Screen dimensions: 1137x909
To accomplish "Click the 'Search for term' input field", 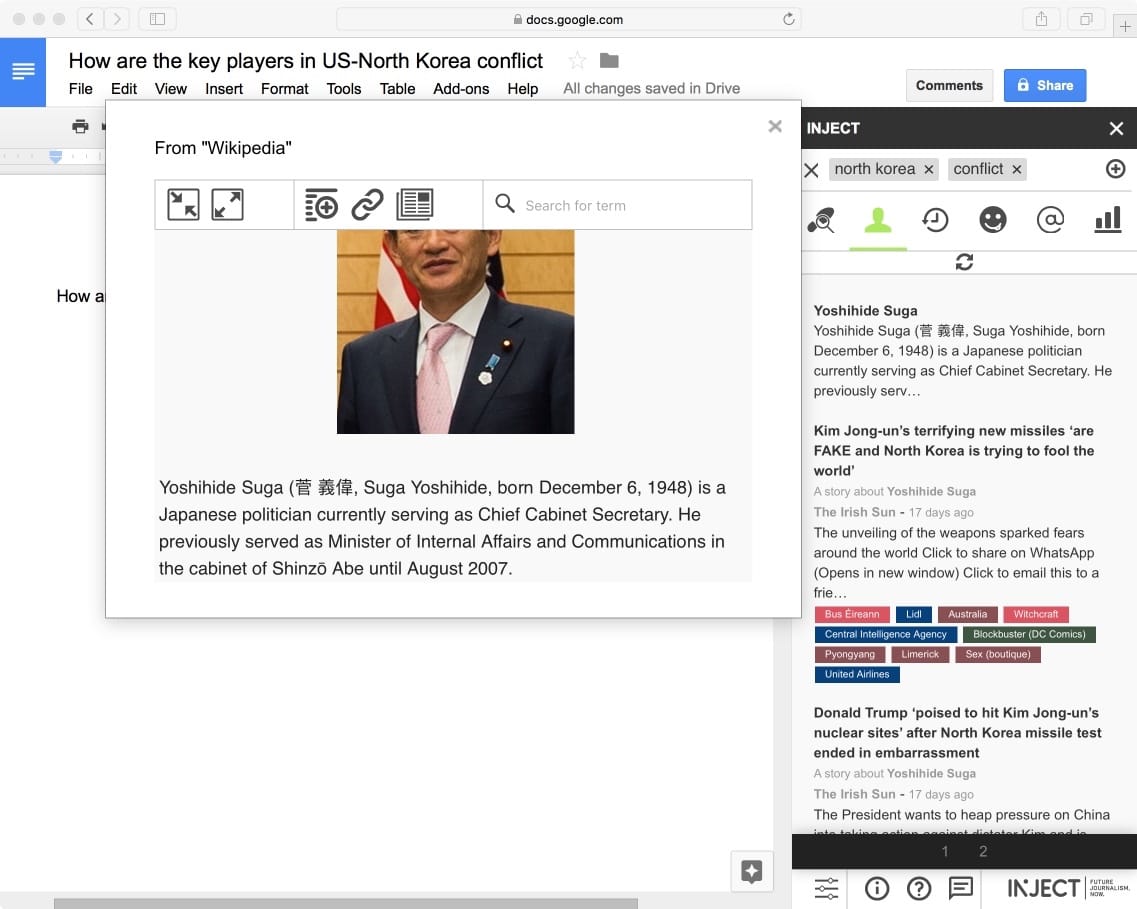I will click(630, 206).
